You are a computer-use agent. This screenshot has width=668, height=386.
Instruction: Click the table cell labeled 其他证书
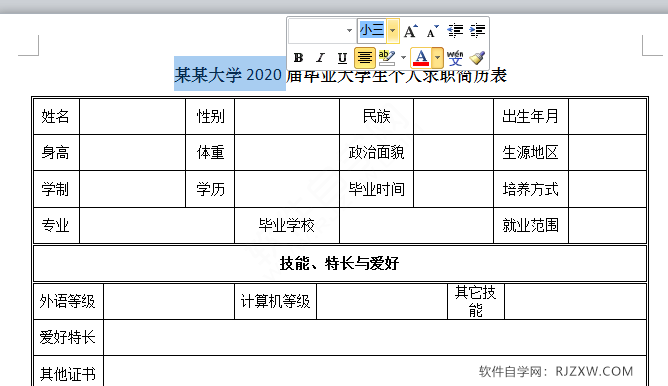(x=68, y=372)
